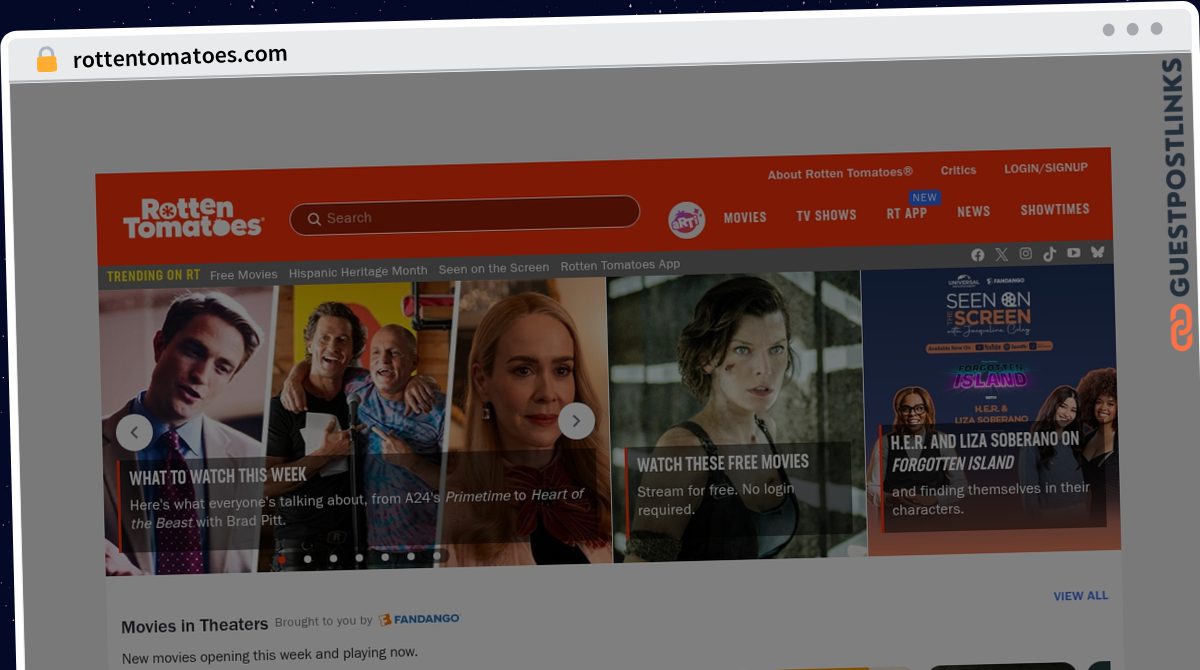
Task: Open the NEWS menu
Action: pyautogui.click(x=973, y=211)
